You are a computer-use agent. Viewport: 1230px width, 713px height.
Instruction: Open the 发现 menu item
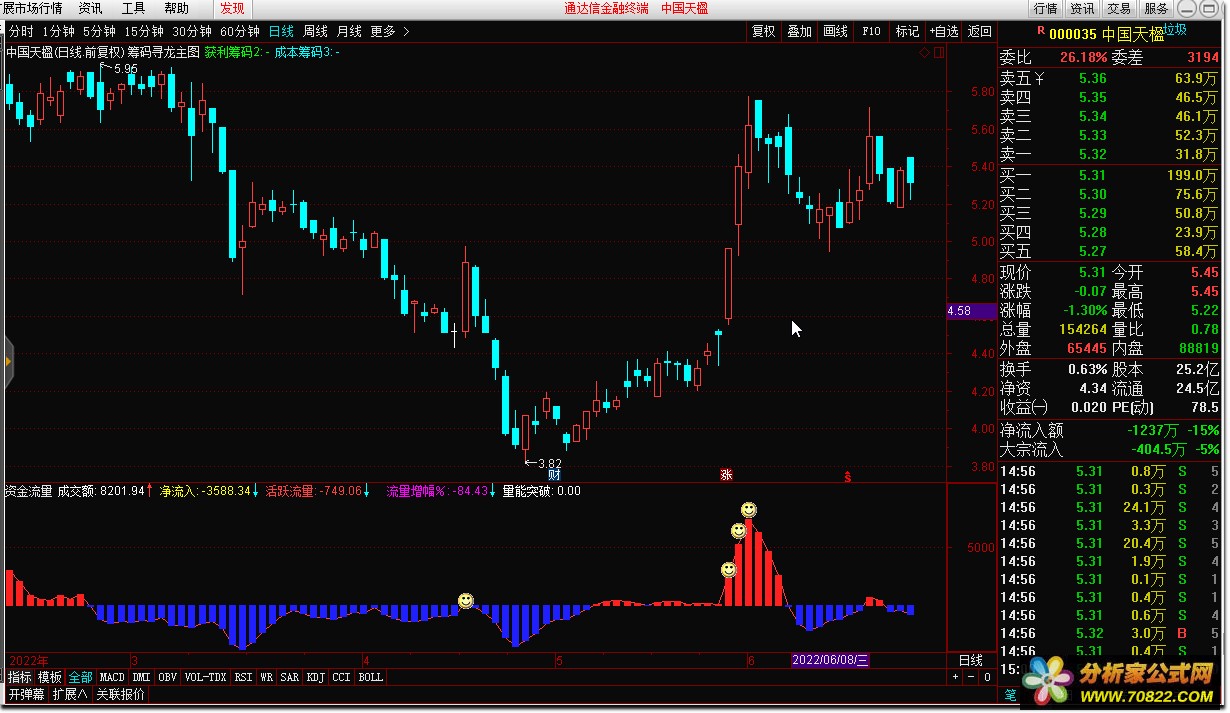click(x=232, y=8)
